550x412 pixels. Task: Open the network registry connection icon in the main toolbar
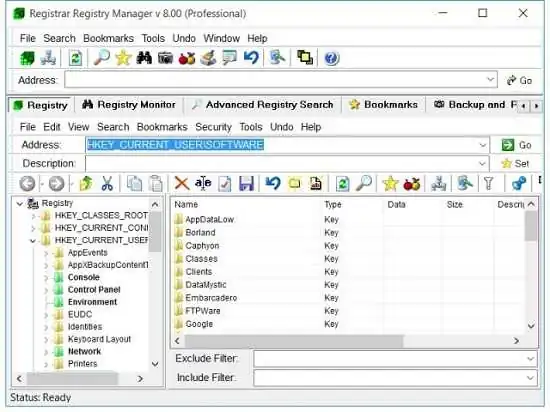point(48,58)
